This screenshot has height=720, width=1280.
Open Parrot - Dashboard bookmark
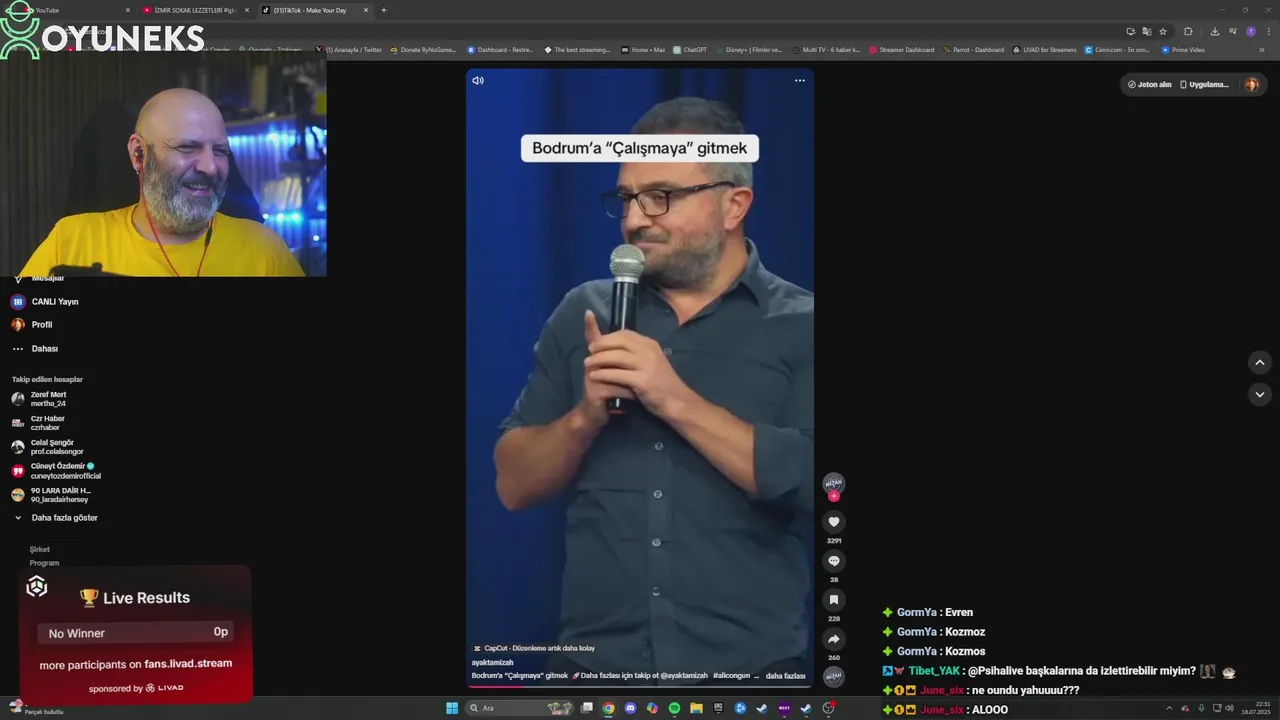(x=973, y=49)
